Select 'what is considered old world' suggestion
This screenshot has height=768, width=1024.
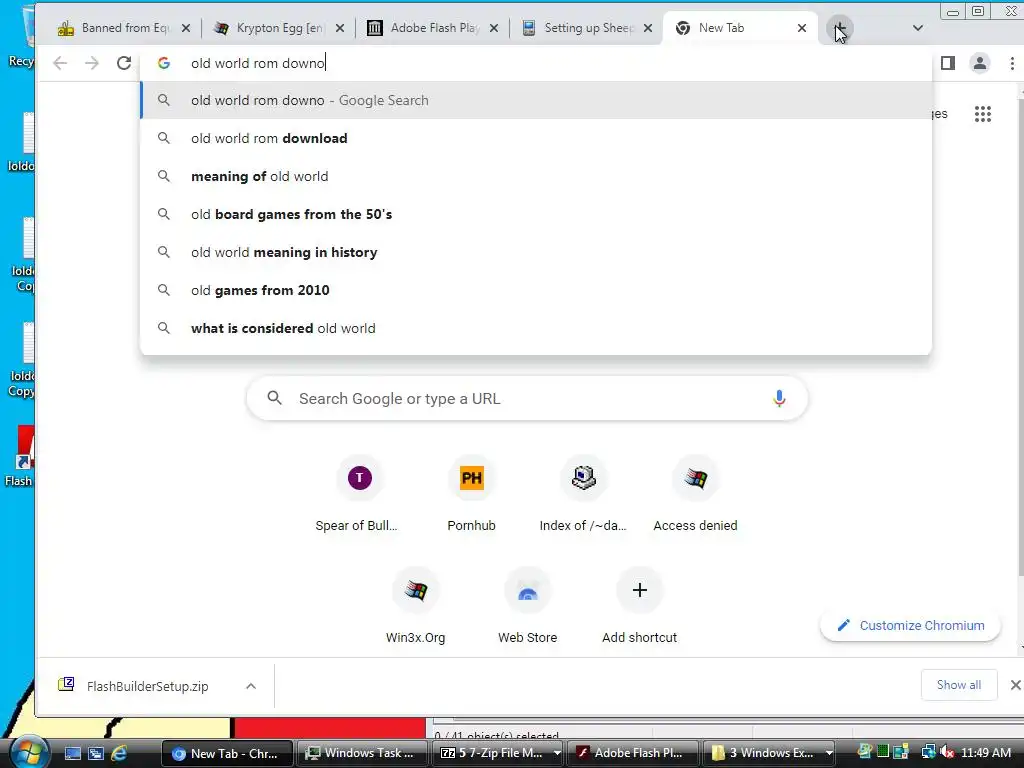point(536,328)
